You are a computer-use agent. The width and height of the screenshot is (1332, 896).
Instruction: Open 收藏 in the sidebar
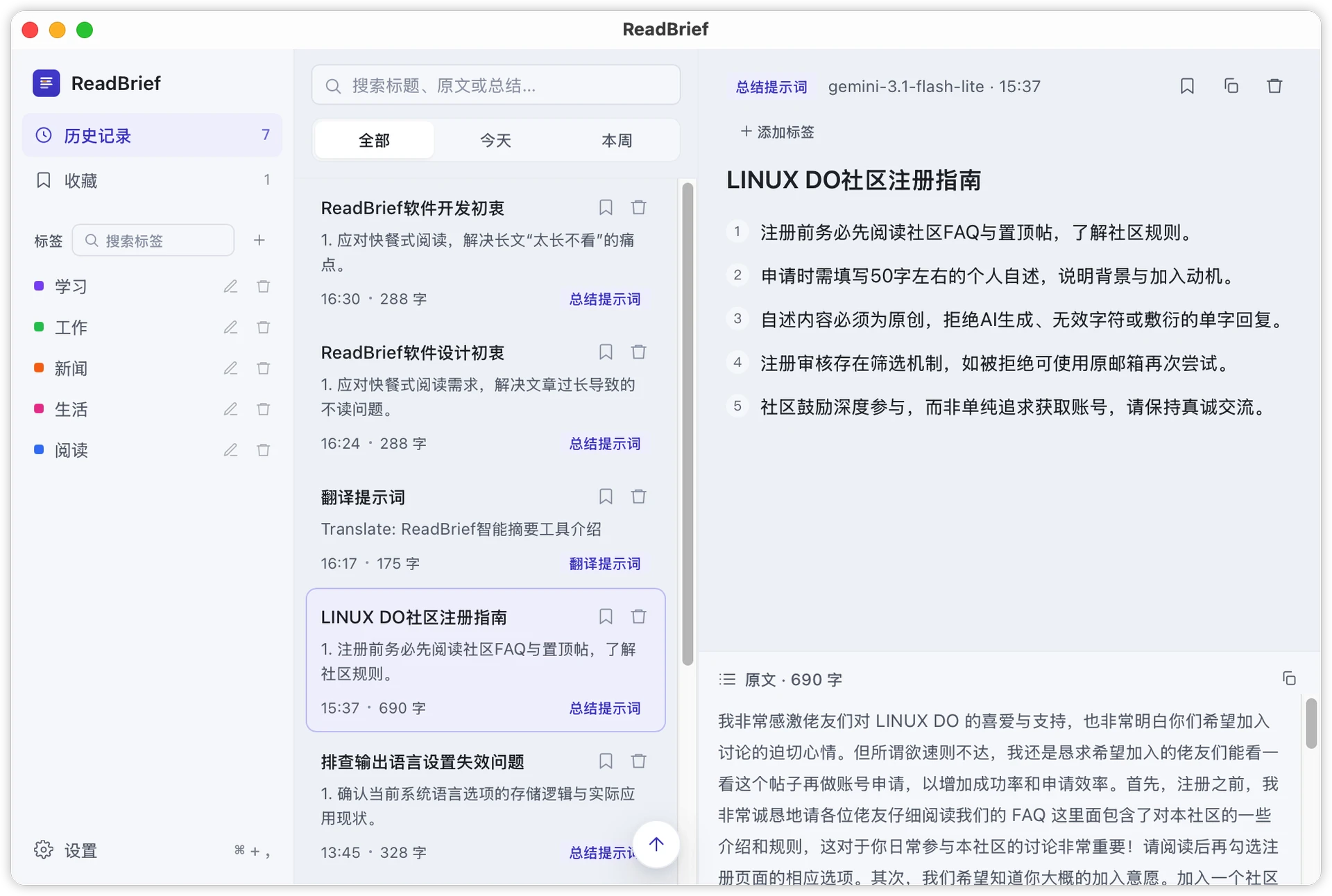pos(152,180)
